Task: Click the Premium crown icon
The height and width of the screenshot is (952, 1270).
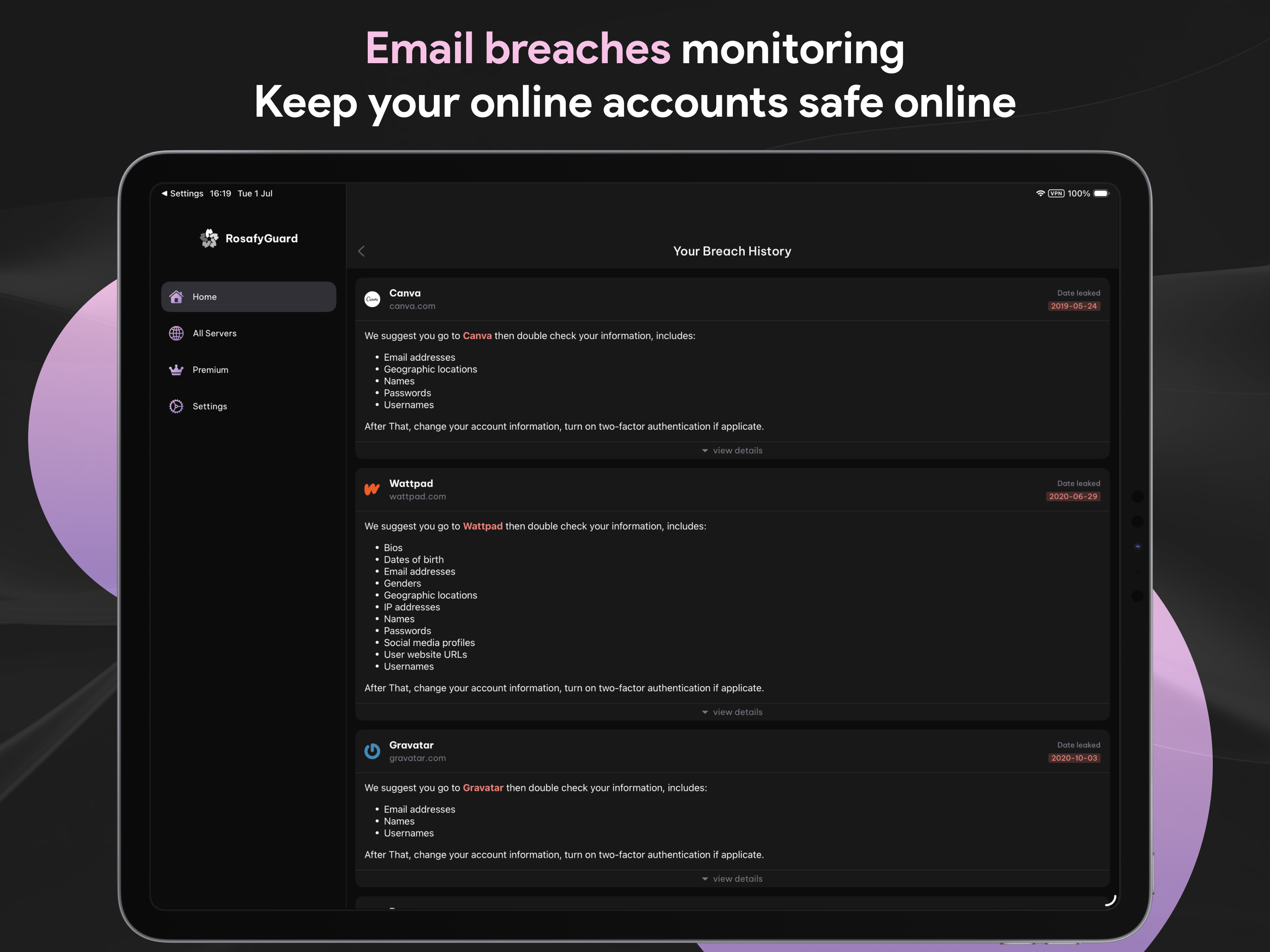Action: coord(176,370)
